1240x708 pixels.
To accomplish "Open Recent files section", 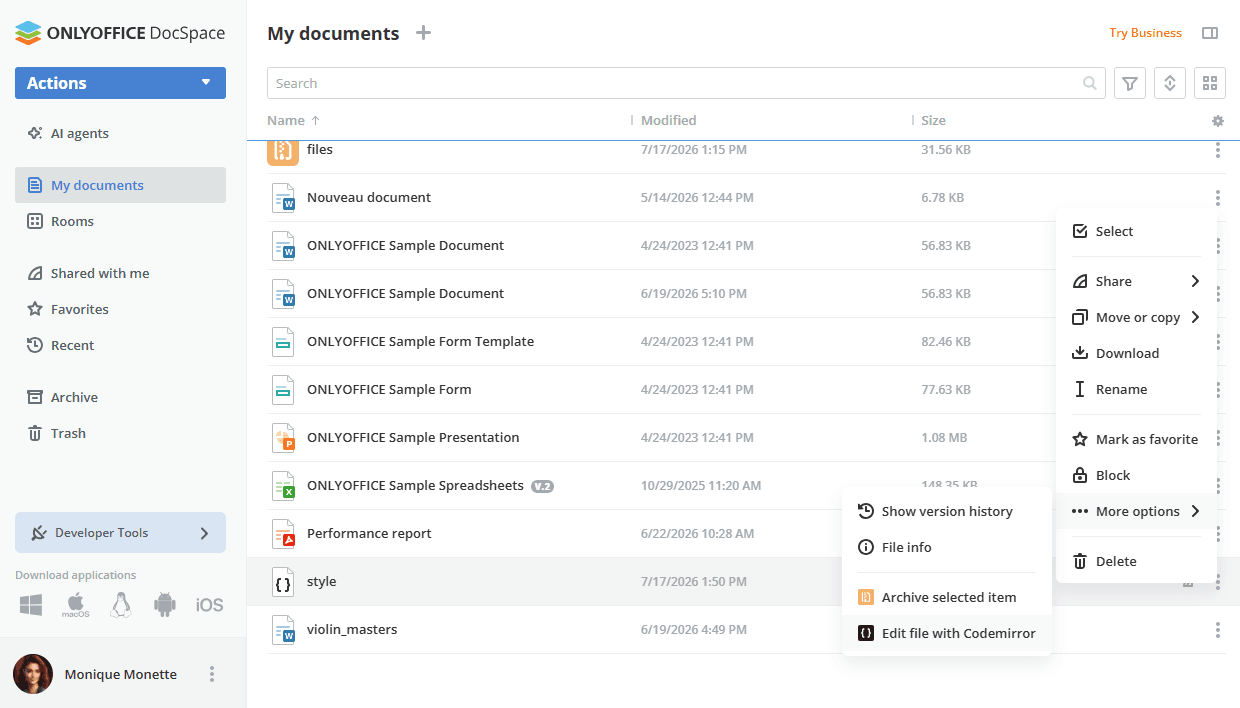I will pos(72,345).
